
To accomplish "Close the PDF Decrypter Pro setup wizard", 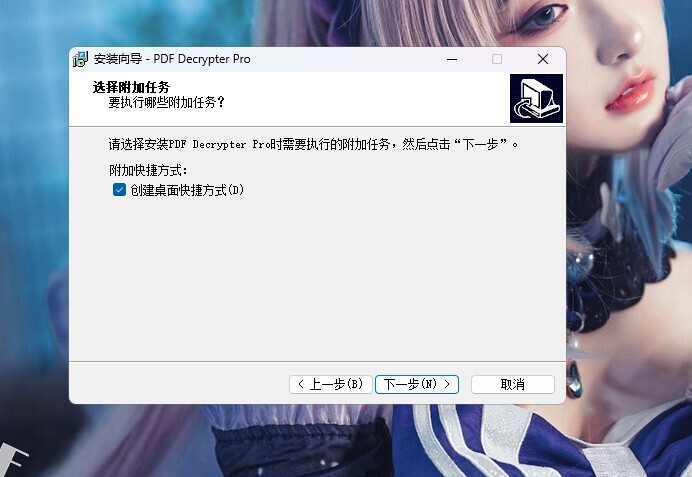I will [x=543, y=59].
